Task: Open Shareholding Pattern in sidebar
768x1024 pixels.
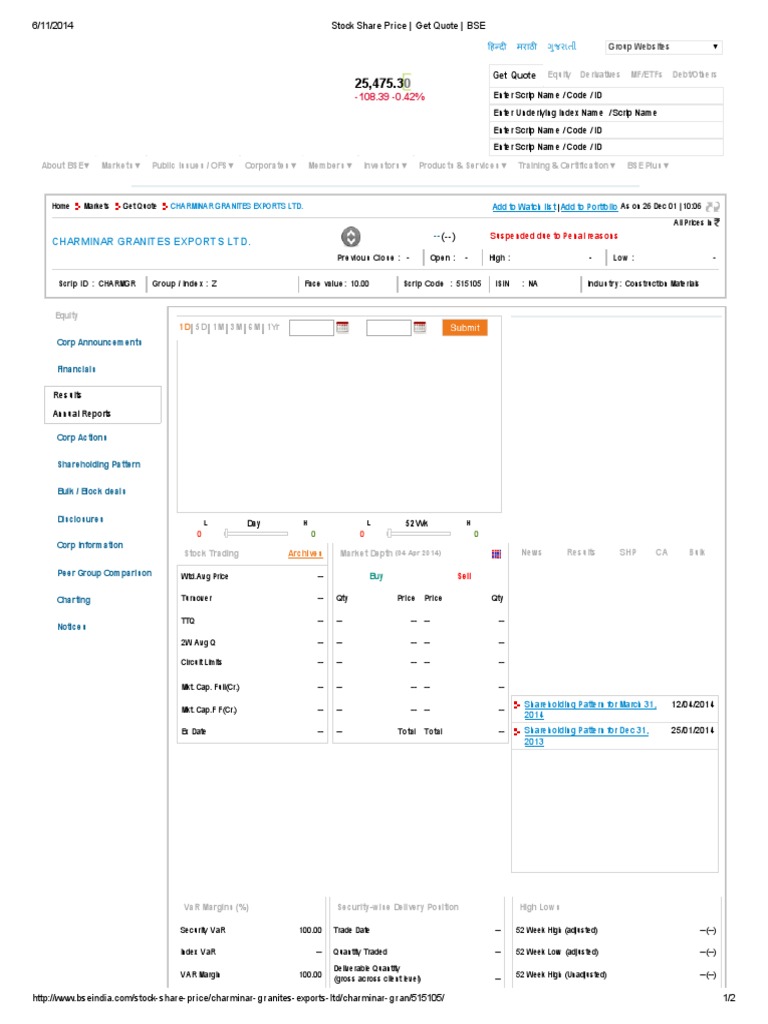Action: coord(99,464)
